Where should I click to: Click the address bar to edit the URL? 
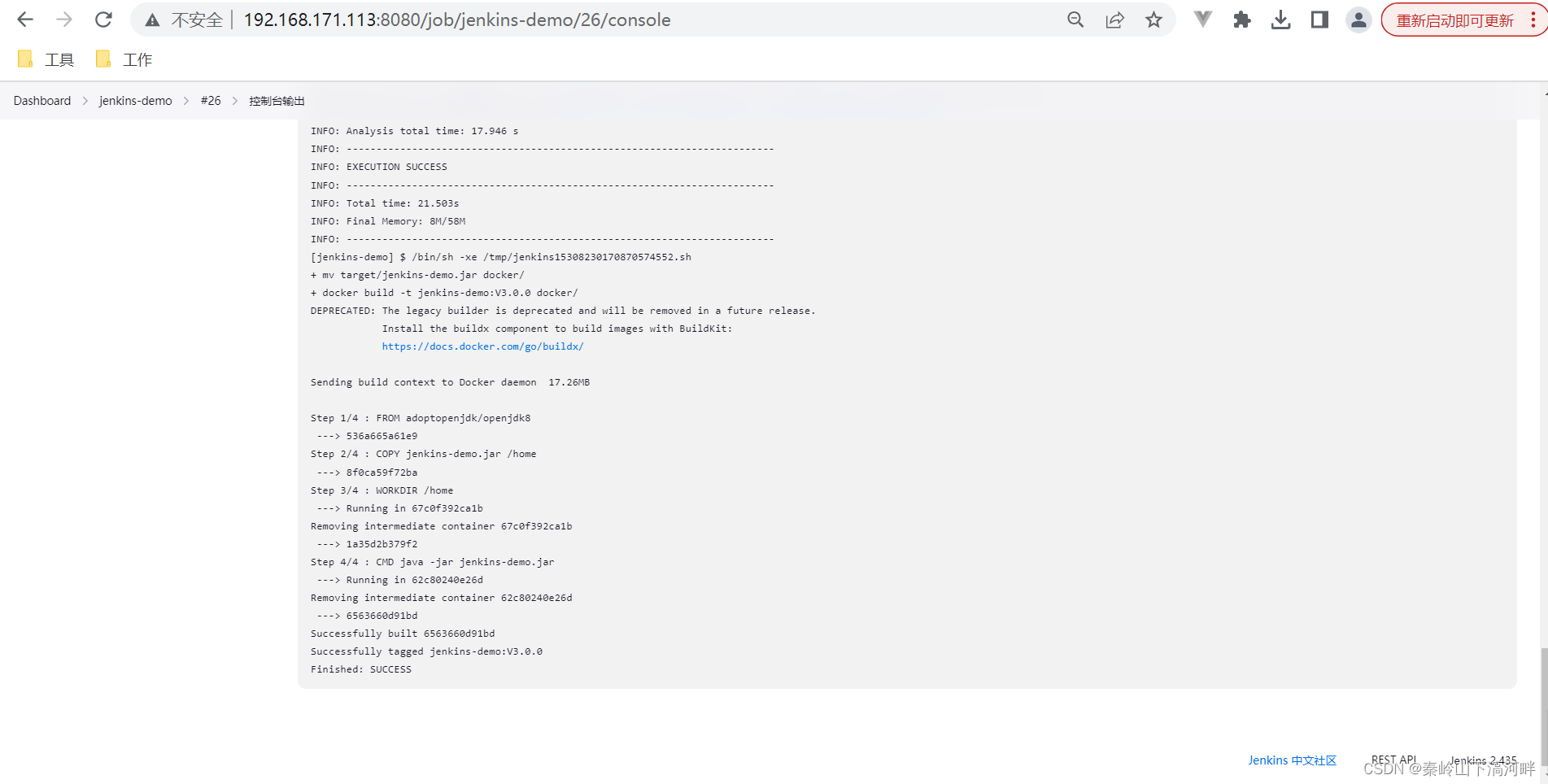(x=456, y=20)
